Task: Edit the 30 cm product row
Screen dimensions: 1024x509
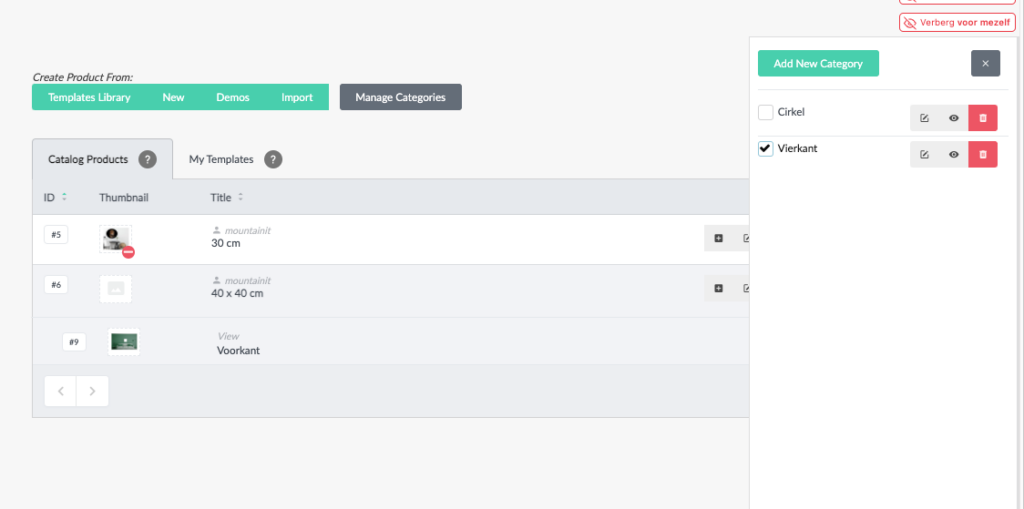Action: pos(743,238)
